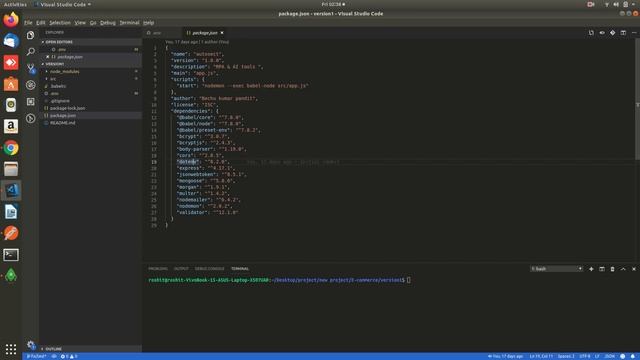Open the Selection menu
The width and height of the screenshot is (640, 360).
click(60, 22)
